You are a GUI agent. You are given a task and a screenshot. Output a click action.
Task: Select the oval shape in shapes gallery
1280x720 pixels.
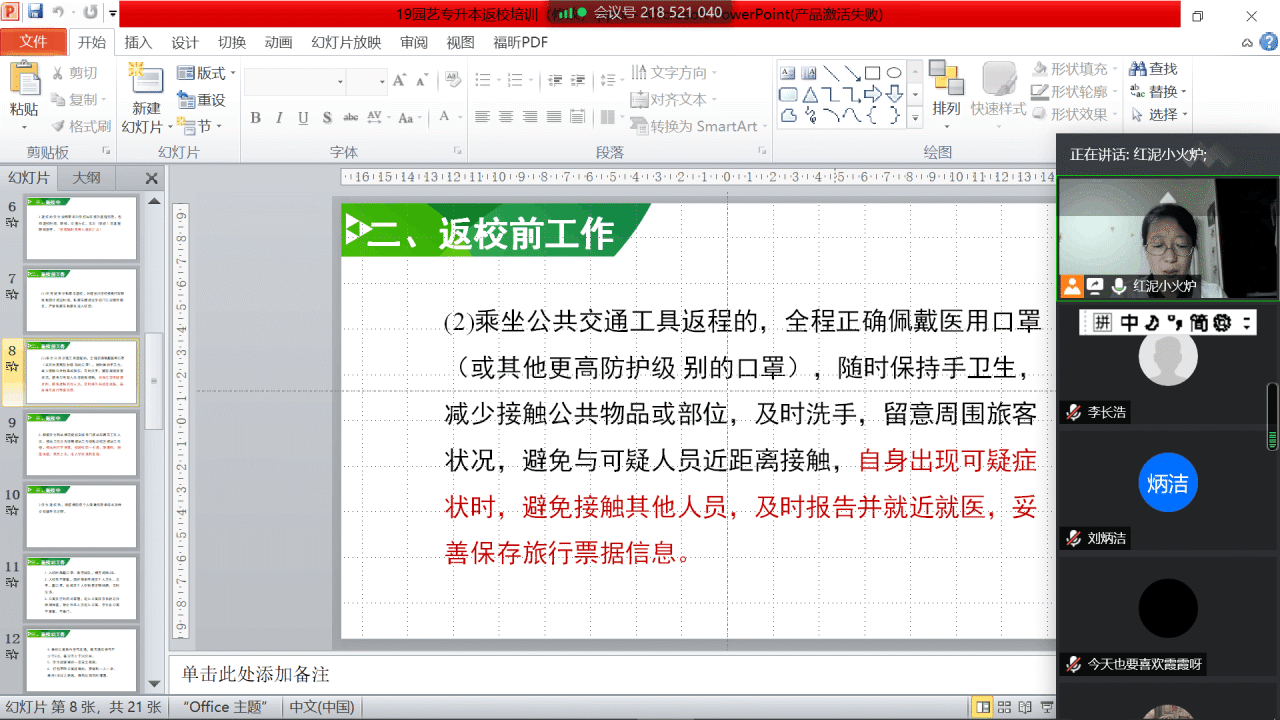click(x=894, y=73)
